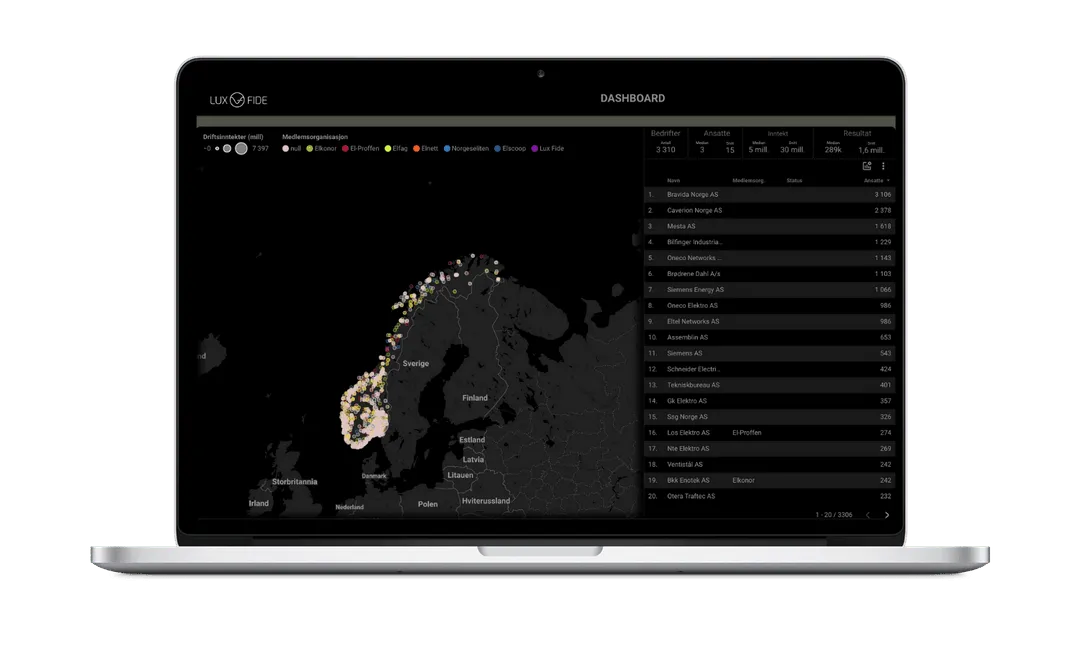
Task: Sort the table by Medlemsorg. column header
Action: pos(748,181)
